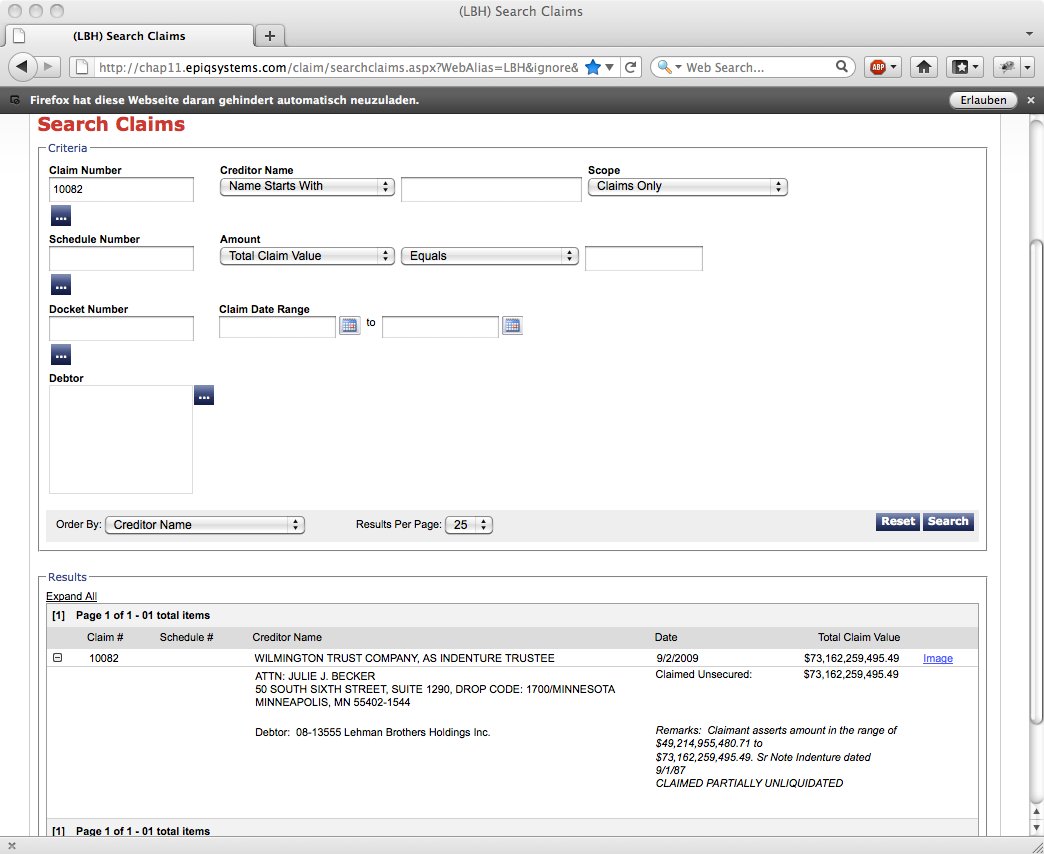Screen dimensions: 1044x854
Task: Click the browser back arrow button
Action: pyautogui.click(x=22, y=67)
